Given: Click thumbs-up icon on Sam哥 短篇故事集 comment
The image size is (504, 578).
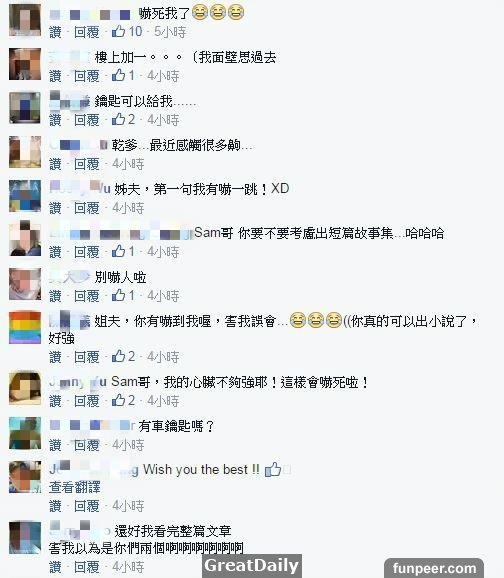Looking at the screenshot, I should [x=118, y=251].
